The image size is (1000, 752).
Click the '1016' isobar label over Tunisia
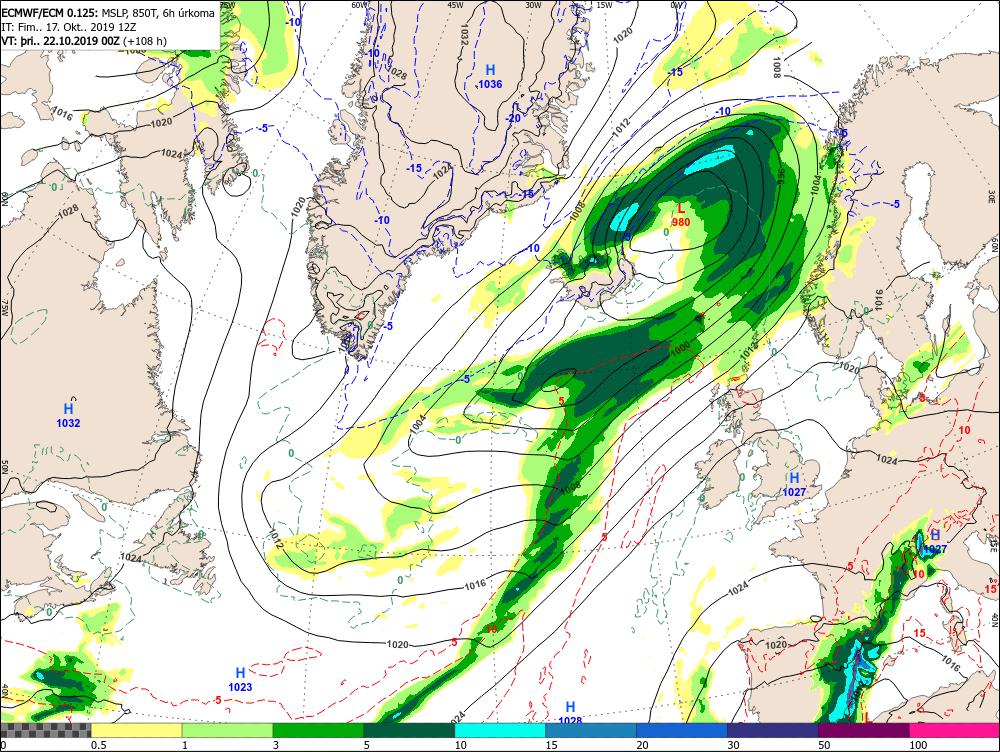[950, 663]
